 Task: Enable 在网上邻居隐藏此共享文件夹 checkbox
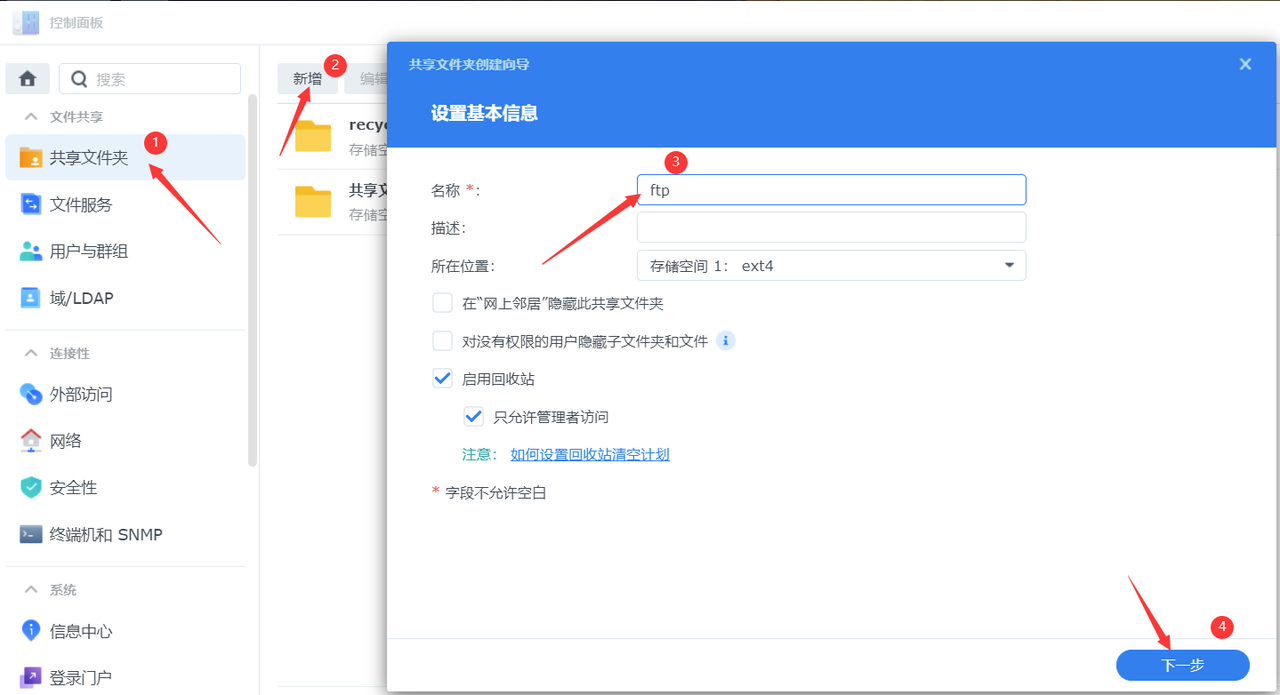click(x=443, y=303)
